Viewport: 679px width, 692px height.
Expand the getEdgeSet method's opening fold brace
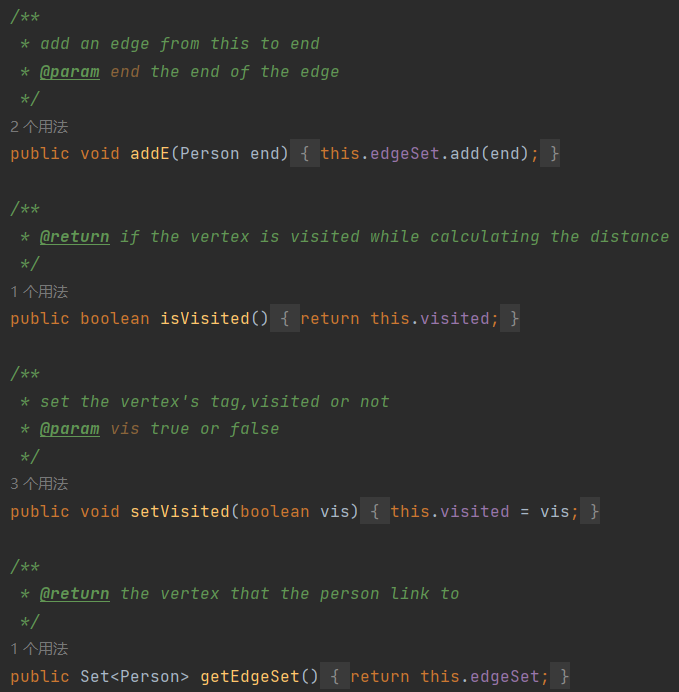[x=335, y=677]
